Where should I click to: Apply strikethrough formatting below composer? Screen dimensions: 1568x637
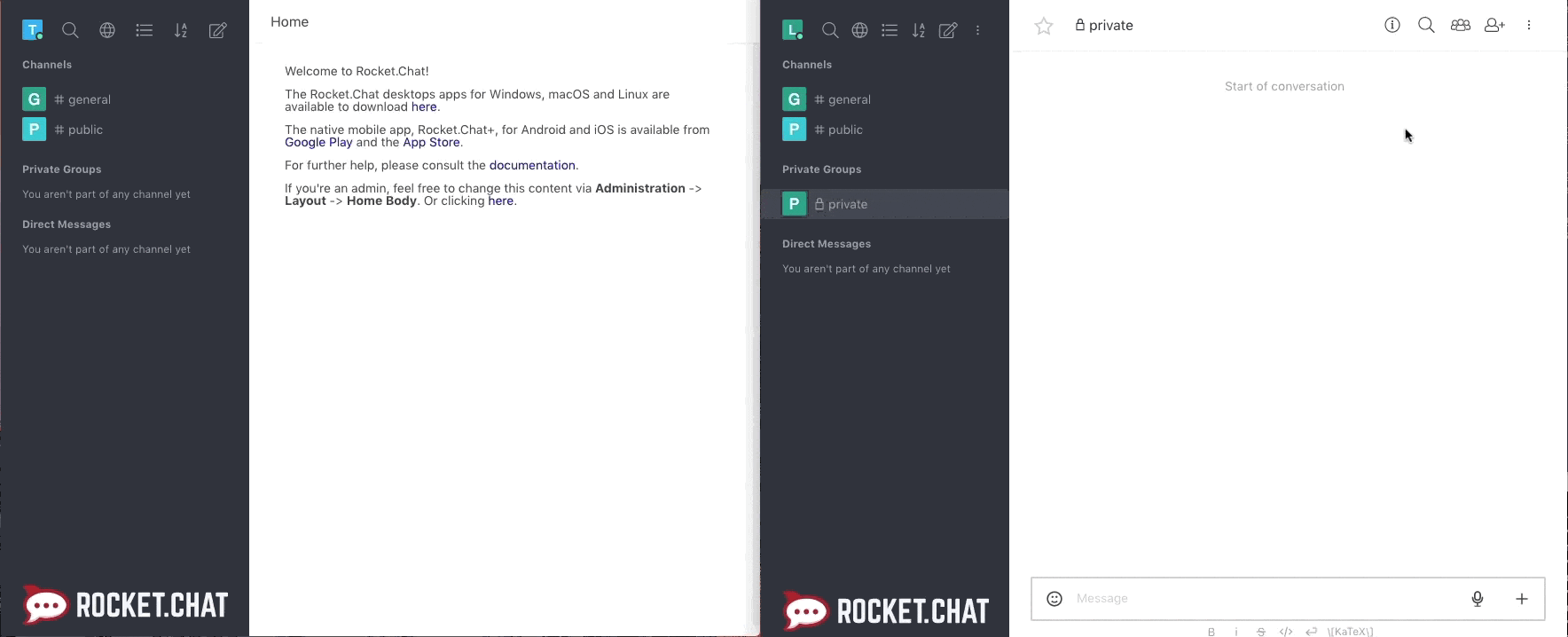coord(1261,632)
